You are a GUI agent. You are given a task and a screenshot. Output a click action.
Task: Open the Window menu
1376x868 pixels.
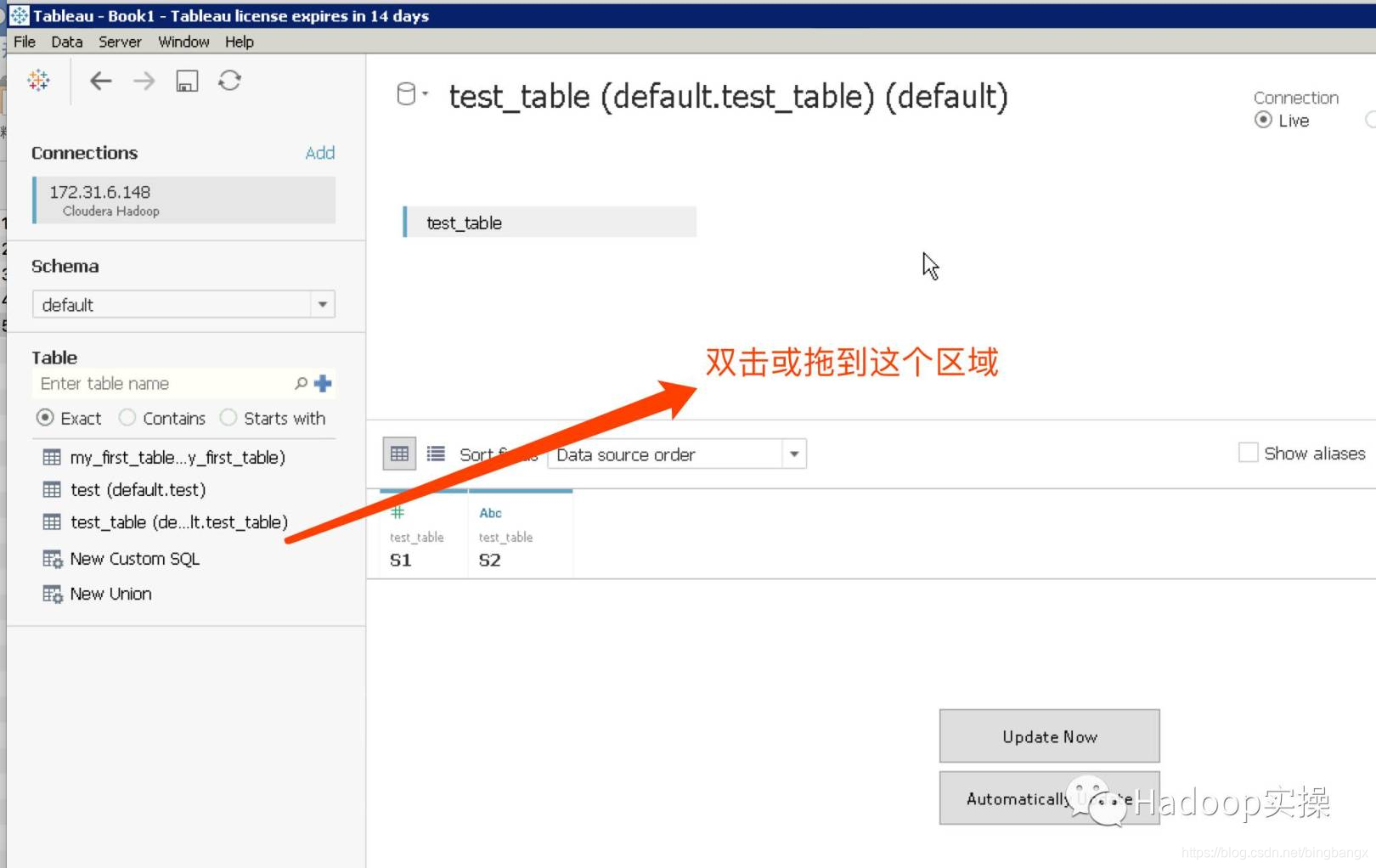(x=183, y=42)
